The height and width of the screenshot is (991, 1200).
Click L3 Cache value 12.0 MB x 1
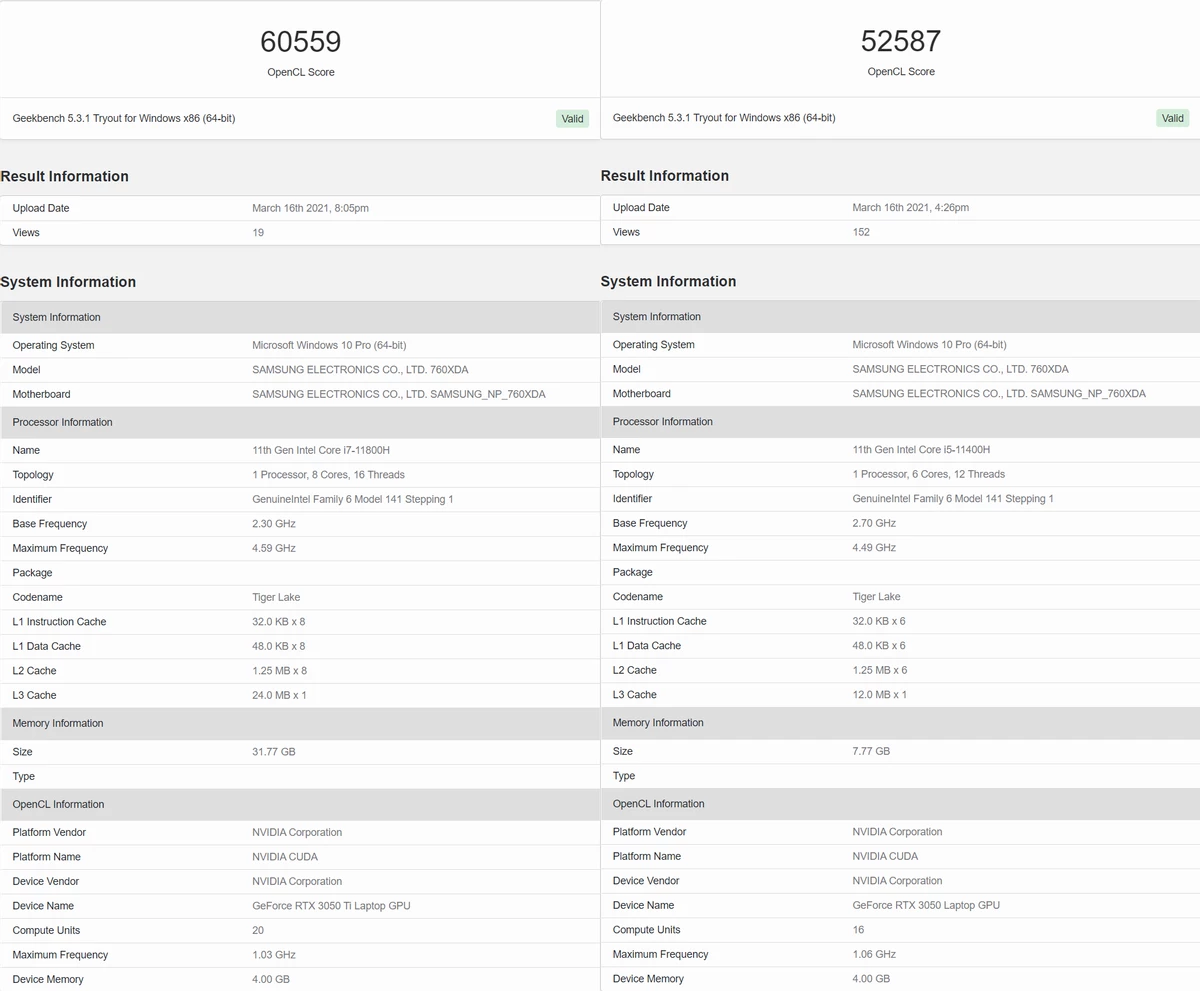pos(879,695)
